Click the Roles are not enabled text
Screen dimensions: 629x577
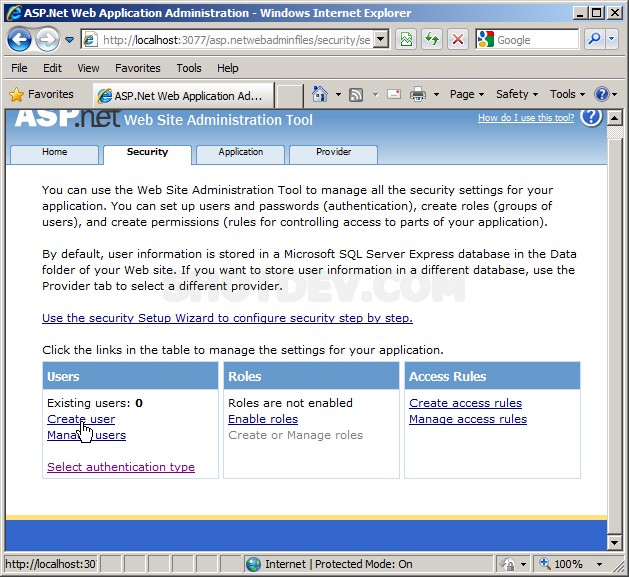(x=290, y=403)
